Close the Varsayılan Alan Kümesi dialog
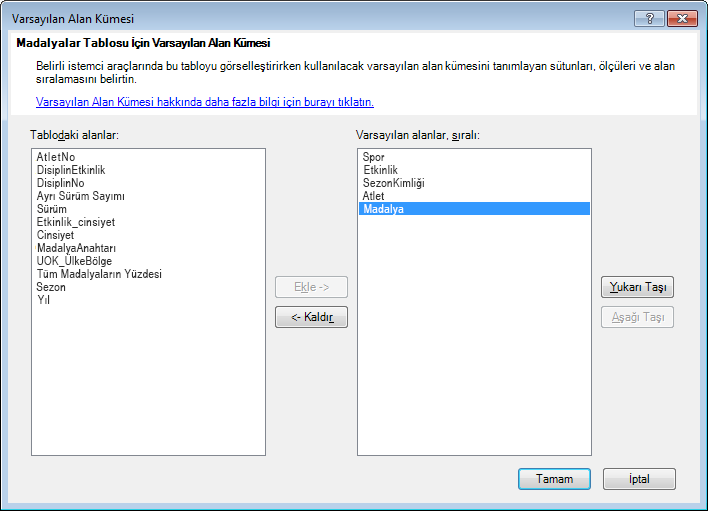708x511 pixels. click(682, 19)
